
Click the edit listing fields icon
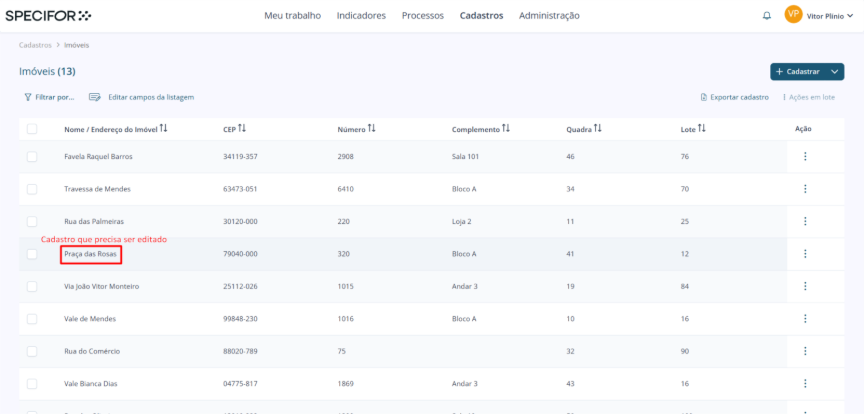click(x=95, y=97)
